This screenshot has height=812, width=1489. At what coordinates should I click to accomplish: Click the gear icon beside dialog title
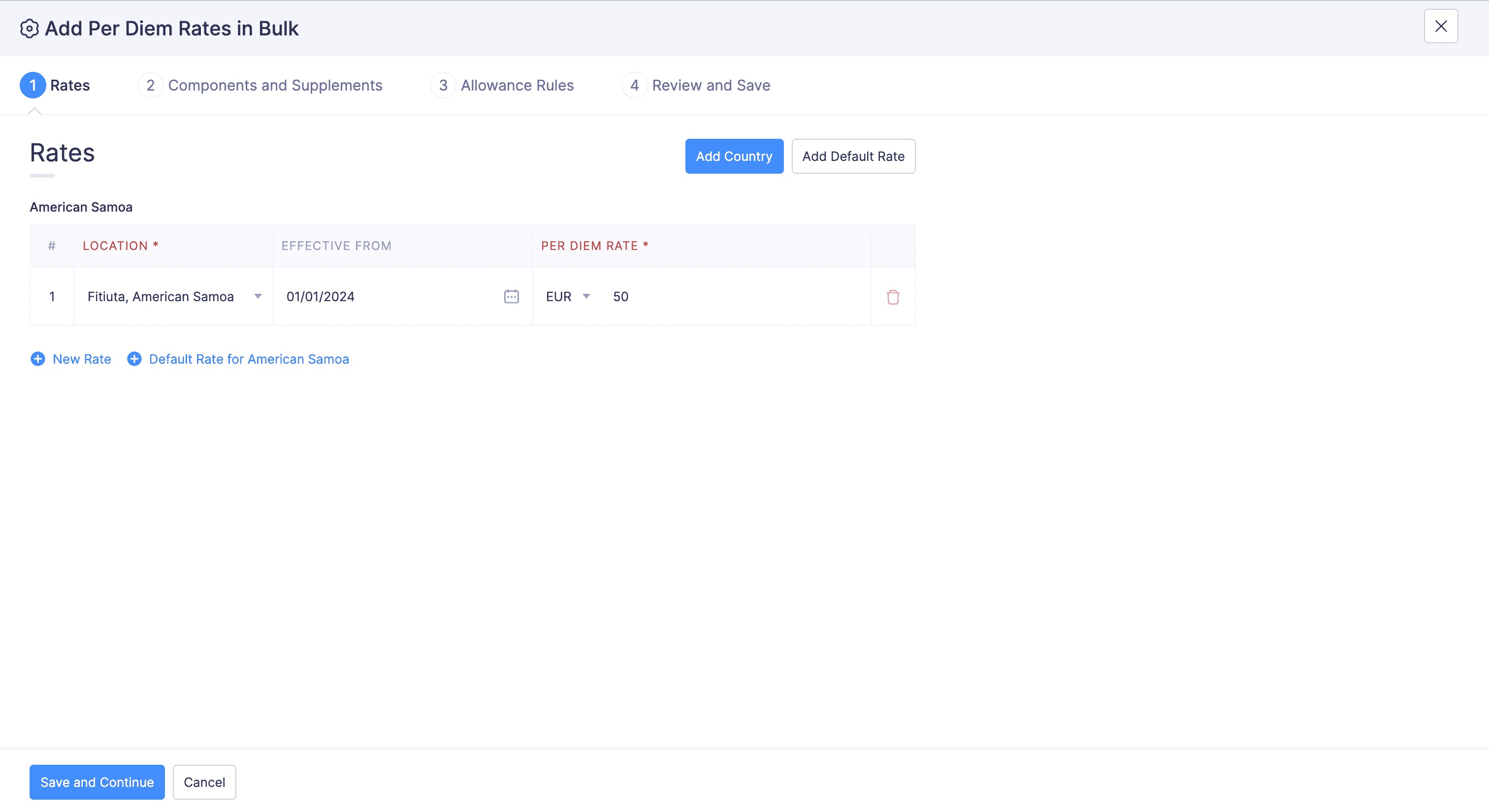click(29, 29)
